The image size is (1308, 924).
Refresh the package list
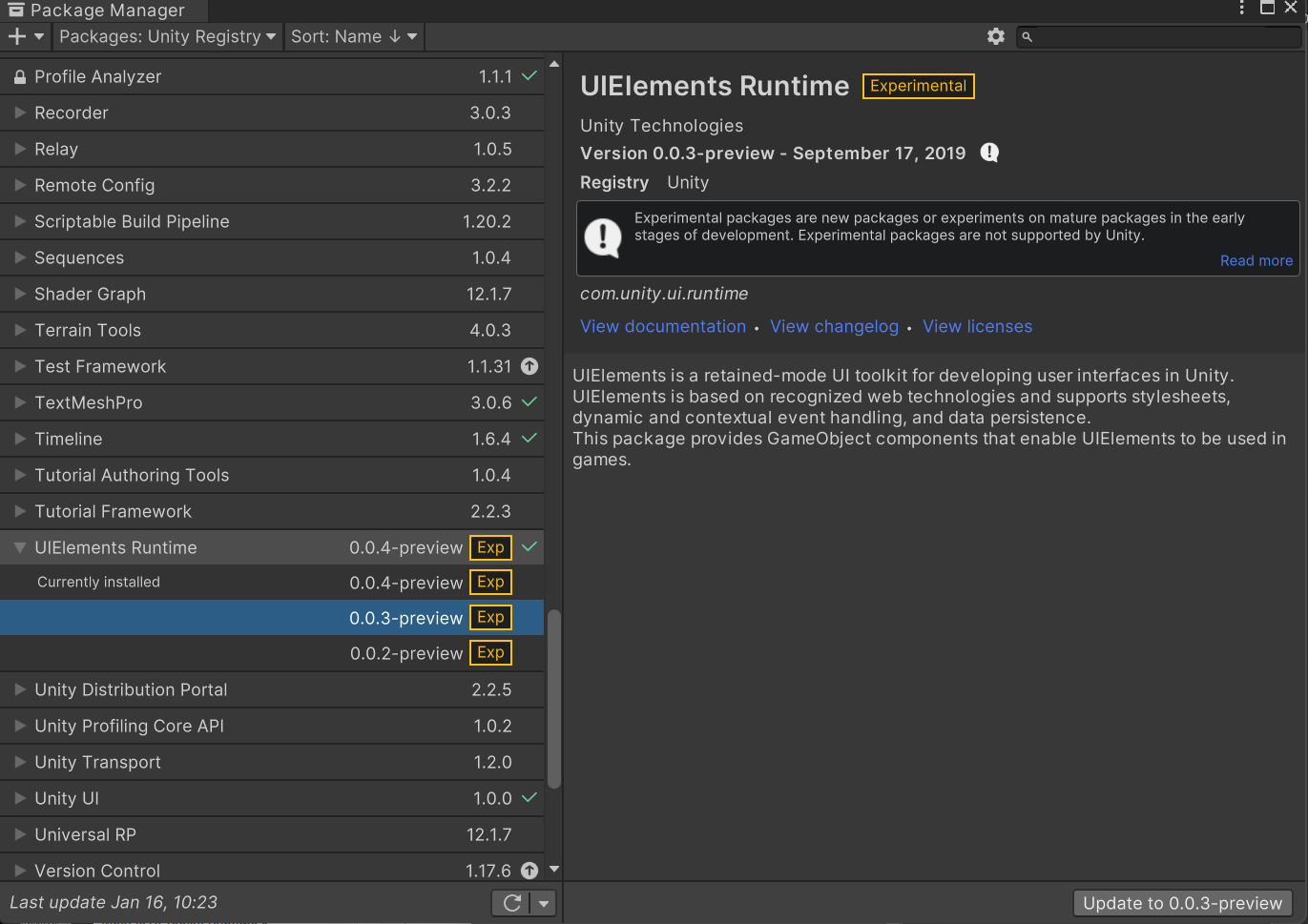coord(512,903)
